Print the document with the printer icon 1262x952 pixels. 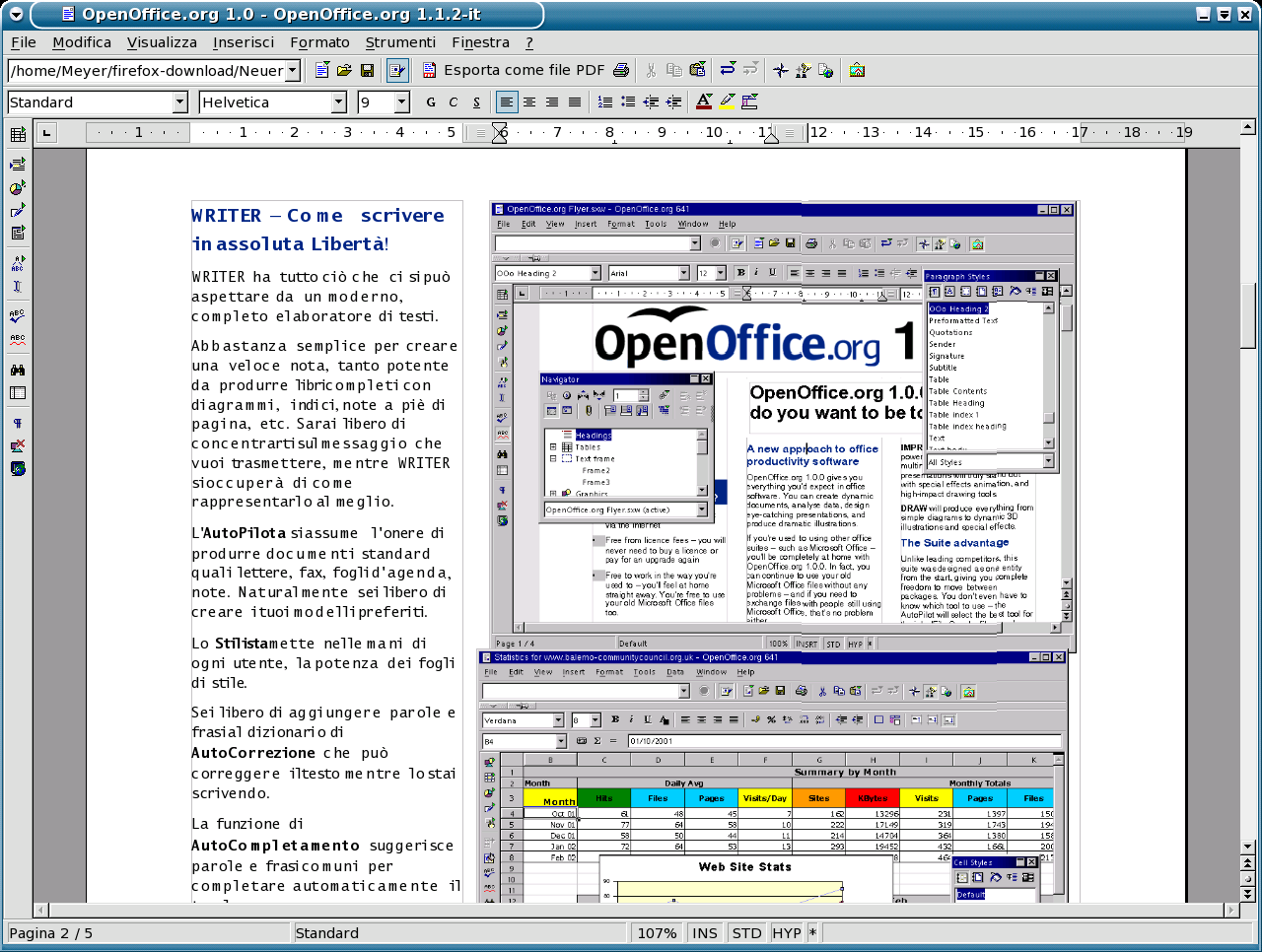(621, 70)
